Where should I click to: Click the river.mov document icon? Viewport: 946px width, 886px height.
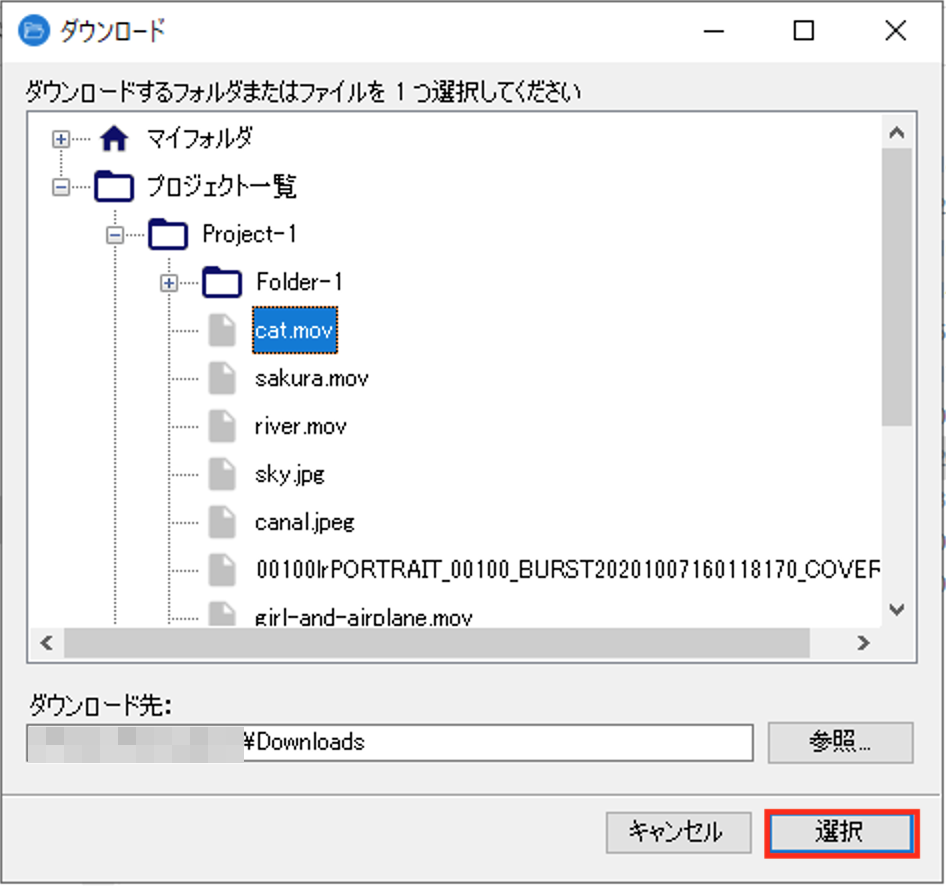(222, 426)
